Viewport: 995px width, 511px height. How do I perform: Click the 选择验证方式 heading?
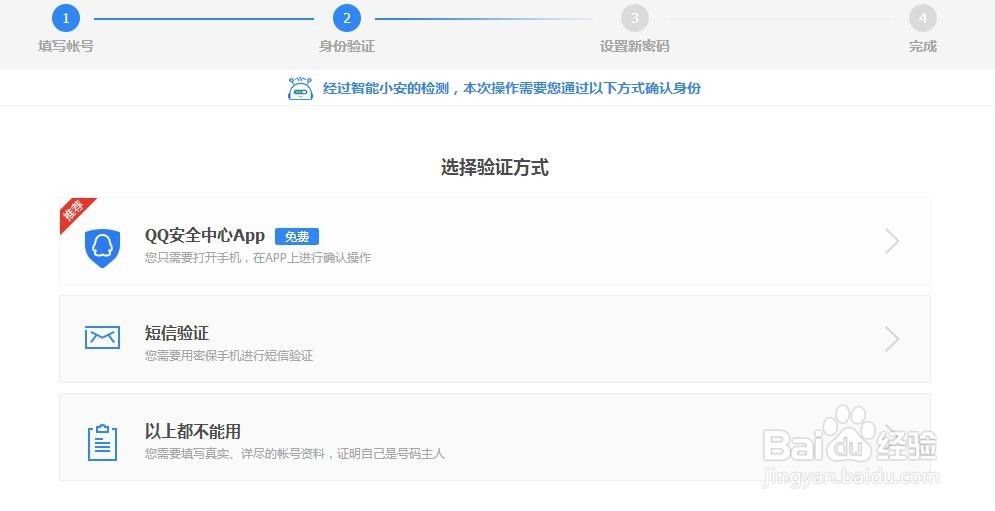495,168
